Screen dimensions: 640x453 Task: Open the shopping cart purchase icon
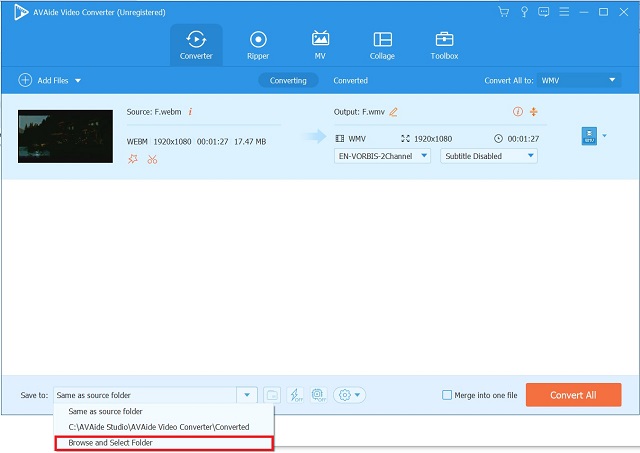tap(504, 12)
